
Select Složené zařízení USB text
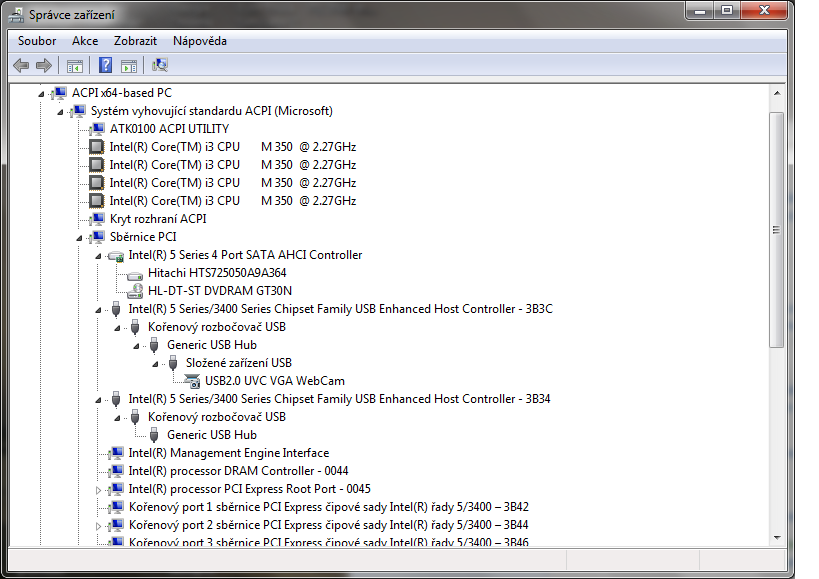pyautogui.click(x=239, y=363)
